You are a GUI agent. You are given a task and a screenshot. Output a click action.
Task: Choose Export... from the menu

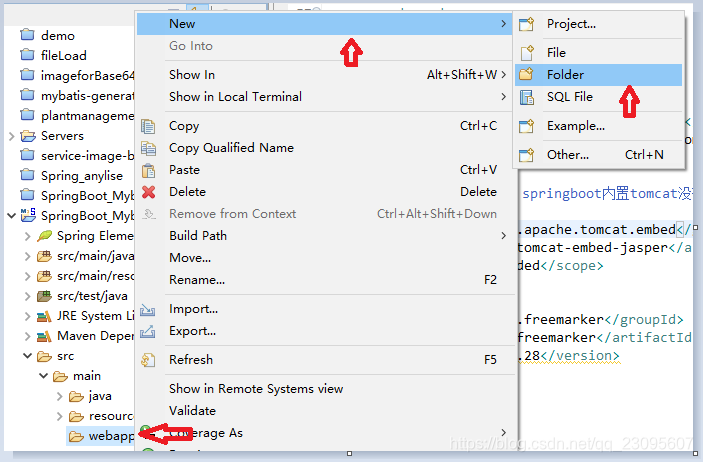pos(325,331)
